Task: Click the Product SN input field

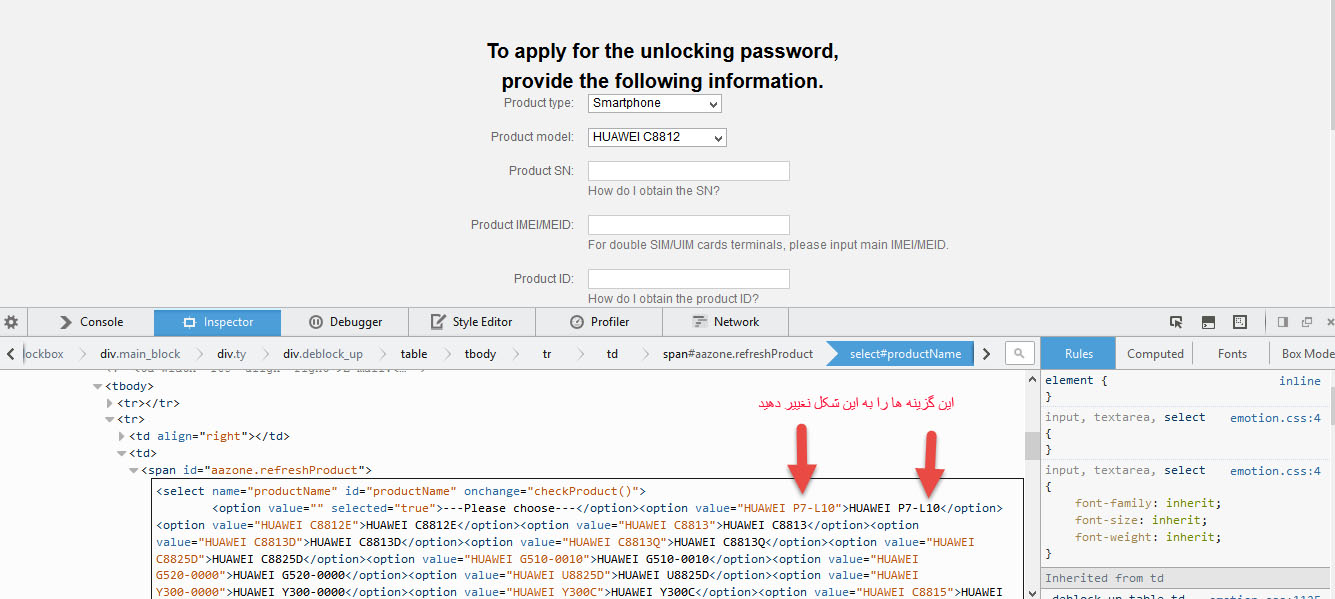Action: point(688,171)
